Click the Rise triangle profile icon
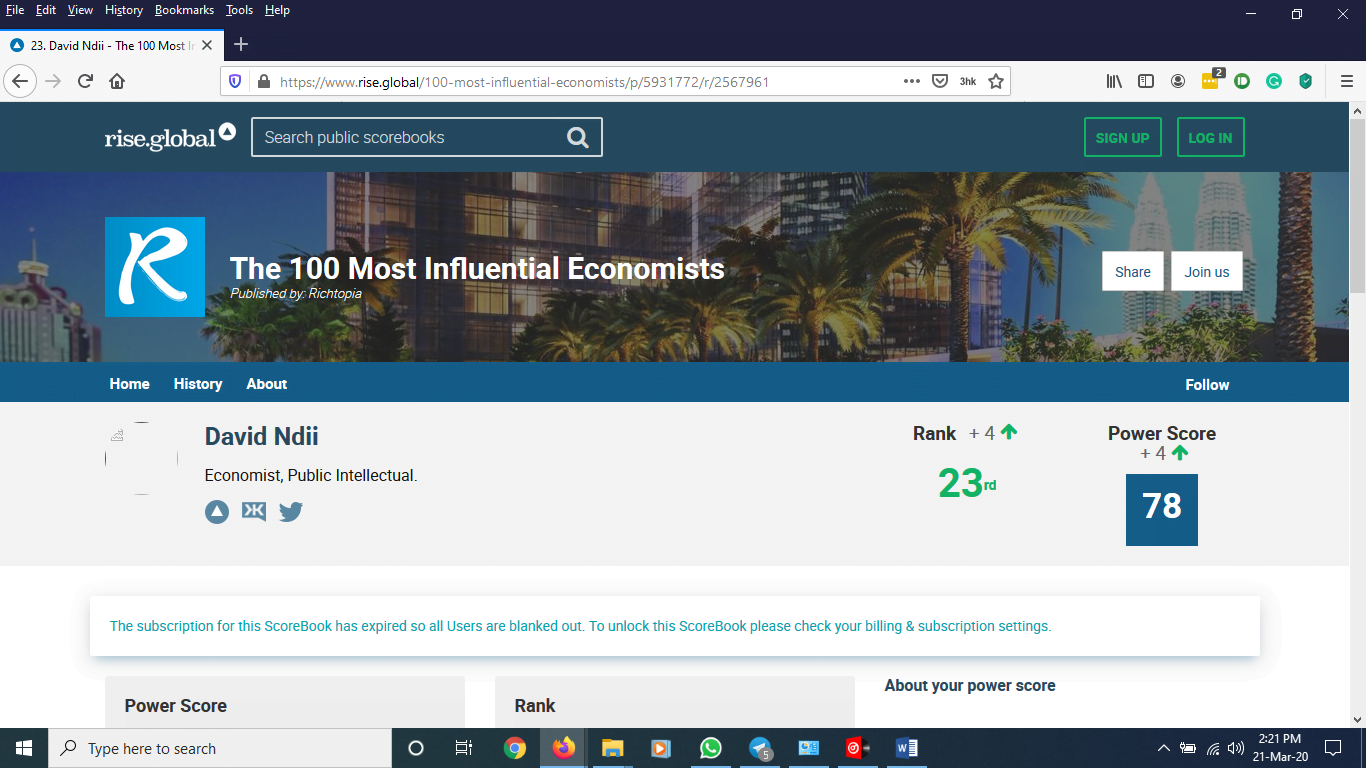This screenshot has height=768, width=1366. 217,512
